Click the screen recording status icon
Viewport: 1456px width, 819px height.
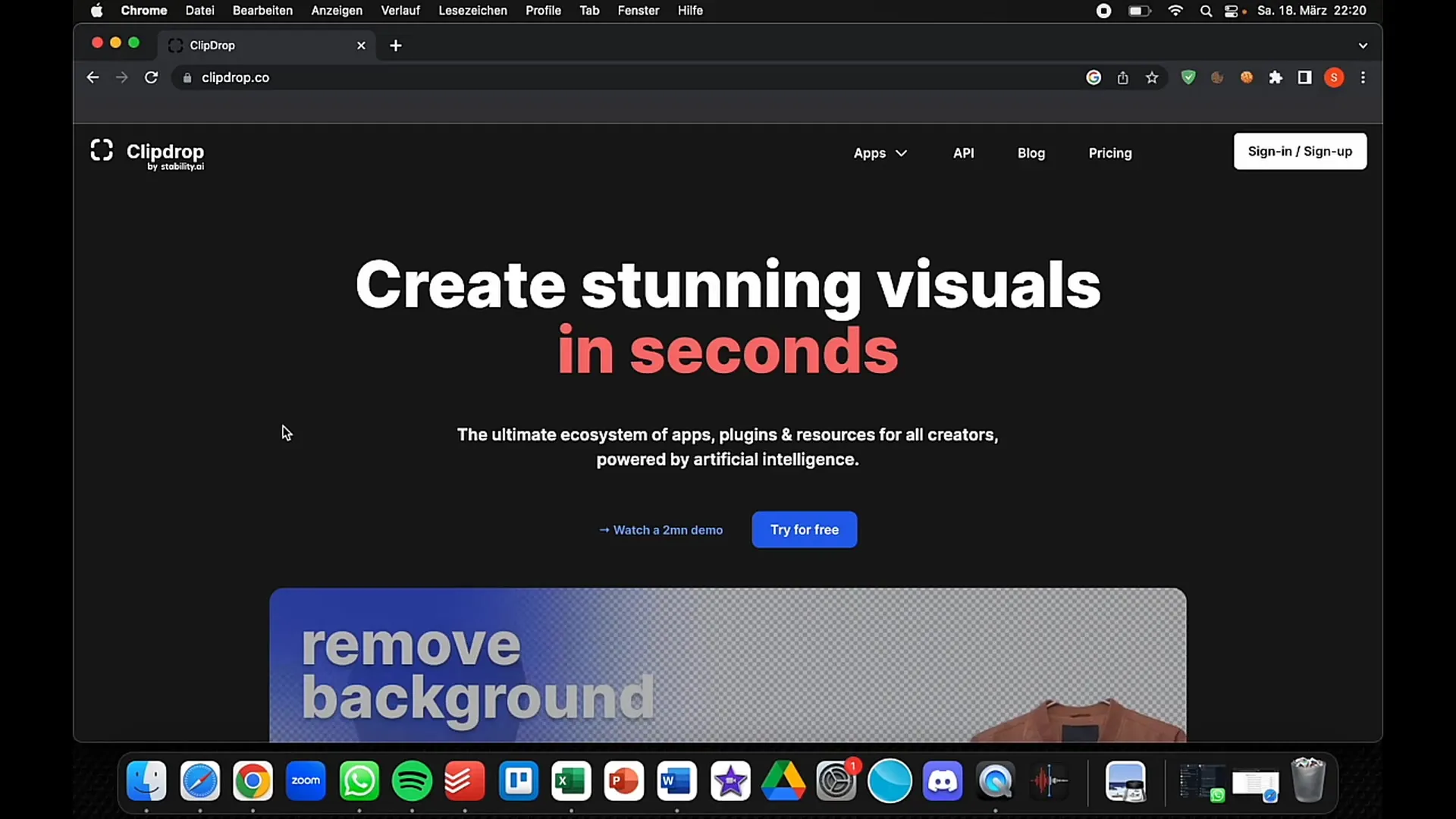point(1104,11)
